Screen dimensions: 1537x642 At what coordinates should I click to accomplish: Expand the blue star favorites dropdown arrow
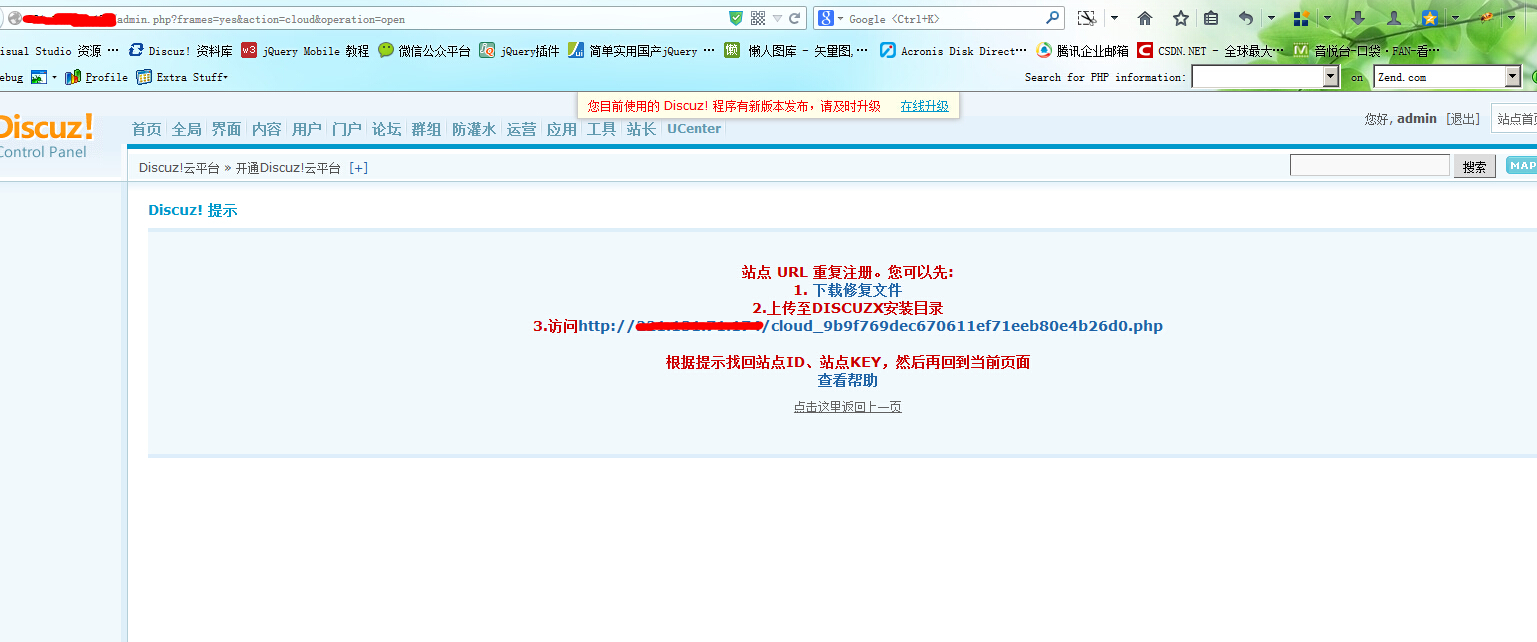(1456, 18)
